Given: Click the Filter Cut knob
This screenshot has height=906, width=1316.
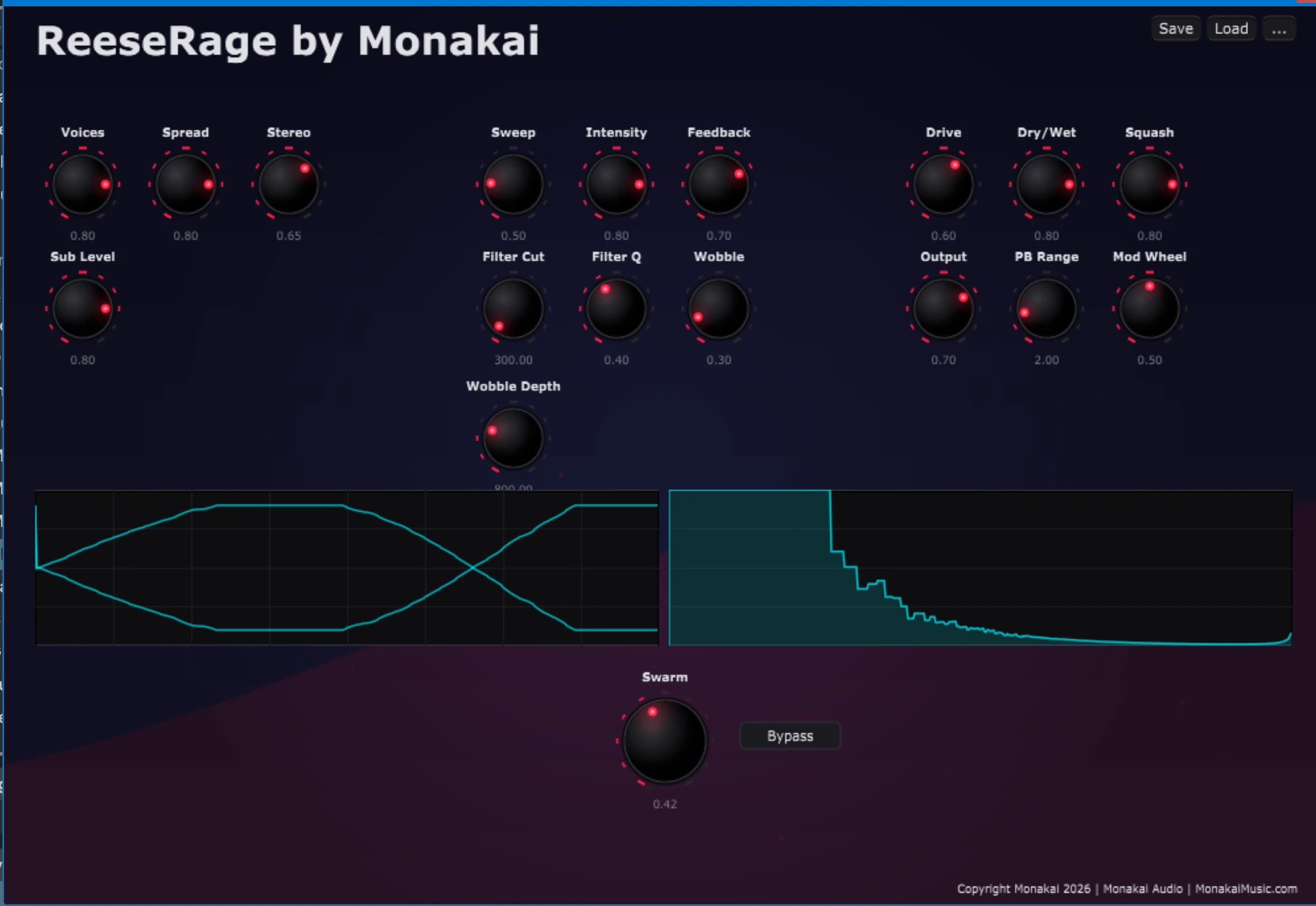Looking at the screenshot, I should [x=513, y=308].
